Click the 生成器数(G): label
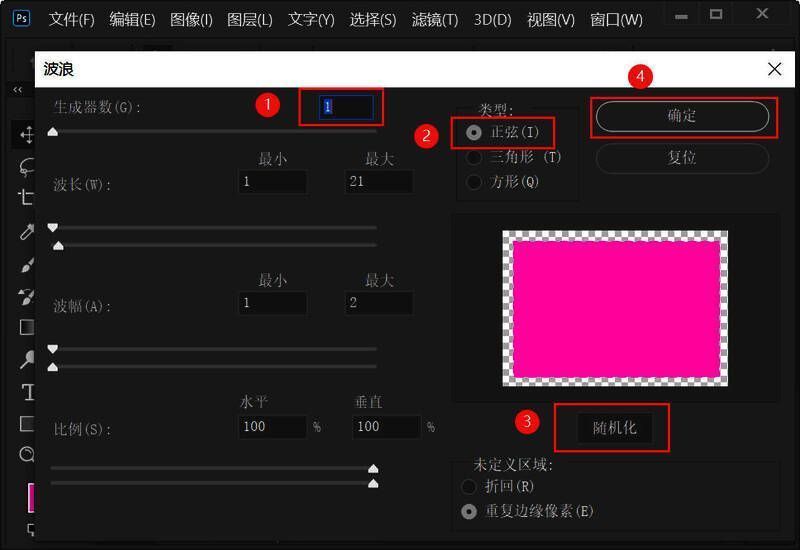Image resolution: width=800 pixels, height=550 pixels. (97, 107)
